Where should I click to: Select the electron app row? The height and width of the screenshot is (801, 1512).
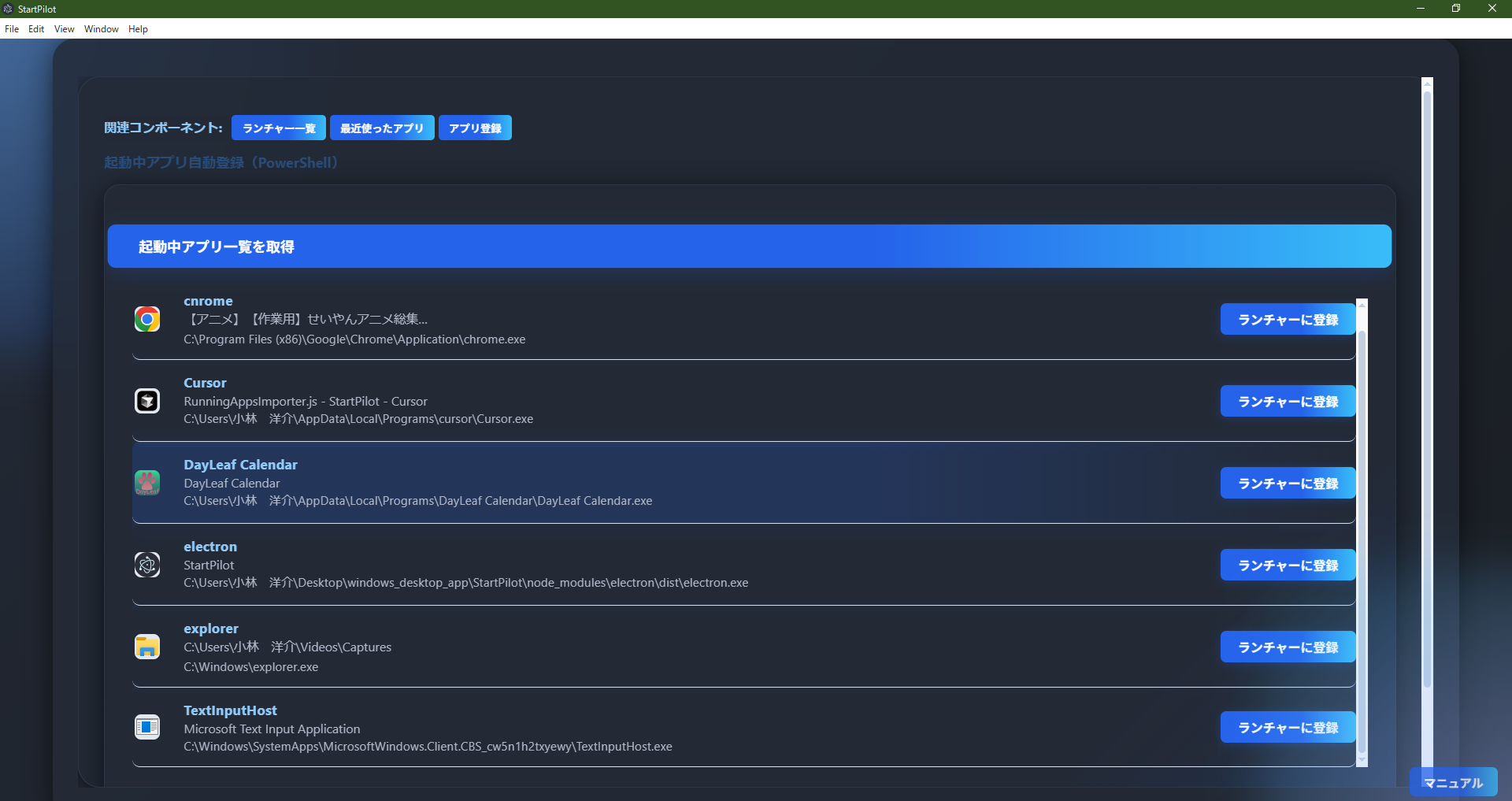pyautogui.click(x=630, y=565)
